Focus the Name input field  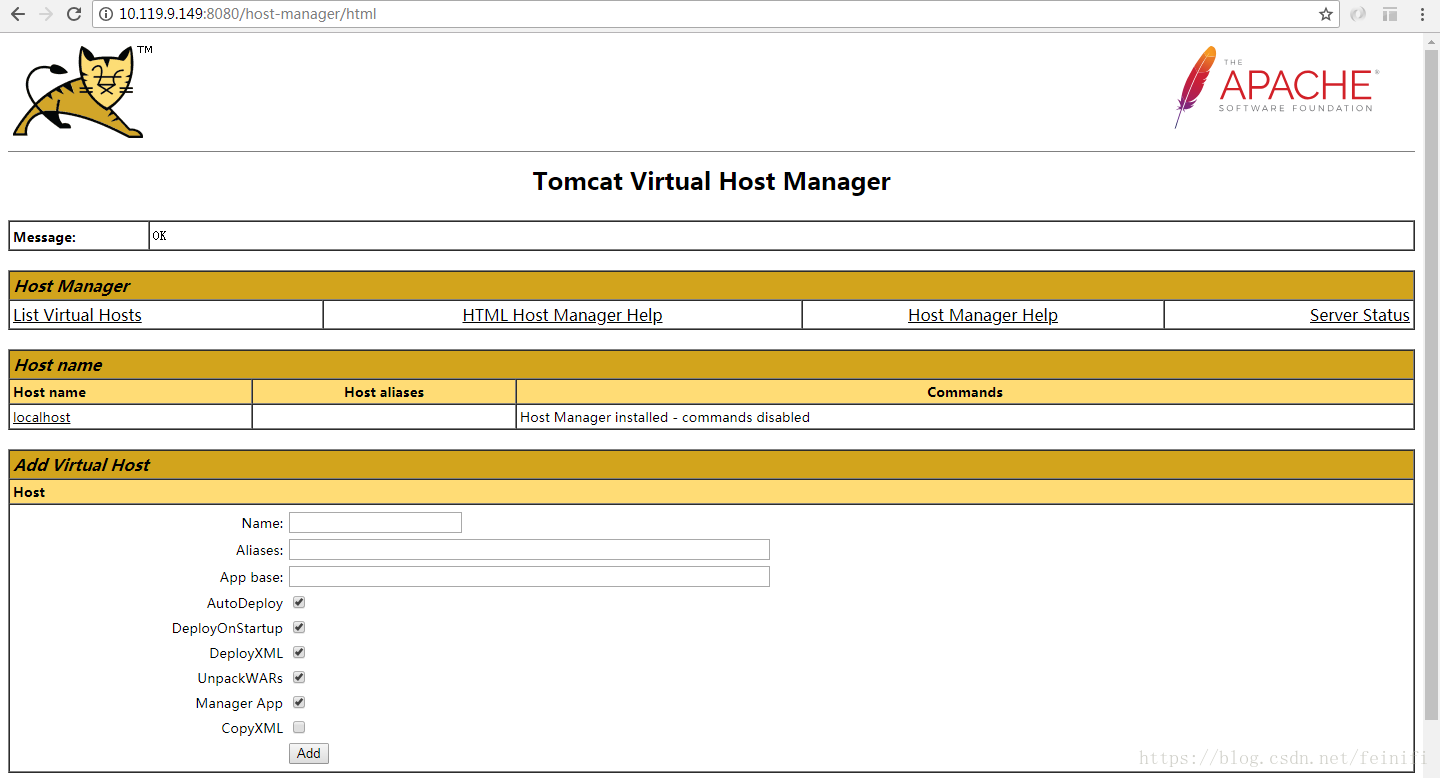(375, 522)
